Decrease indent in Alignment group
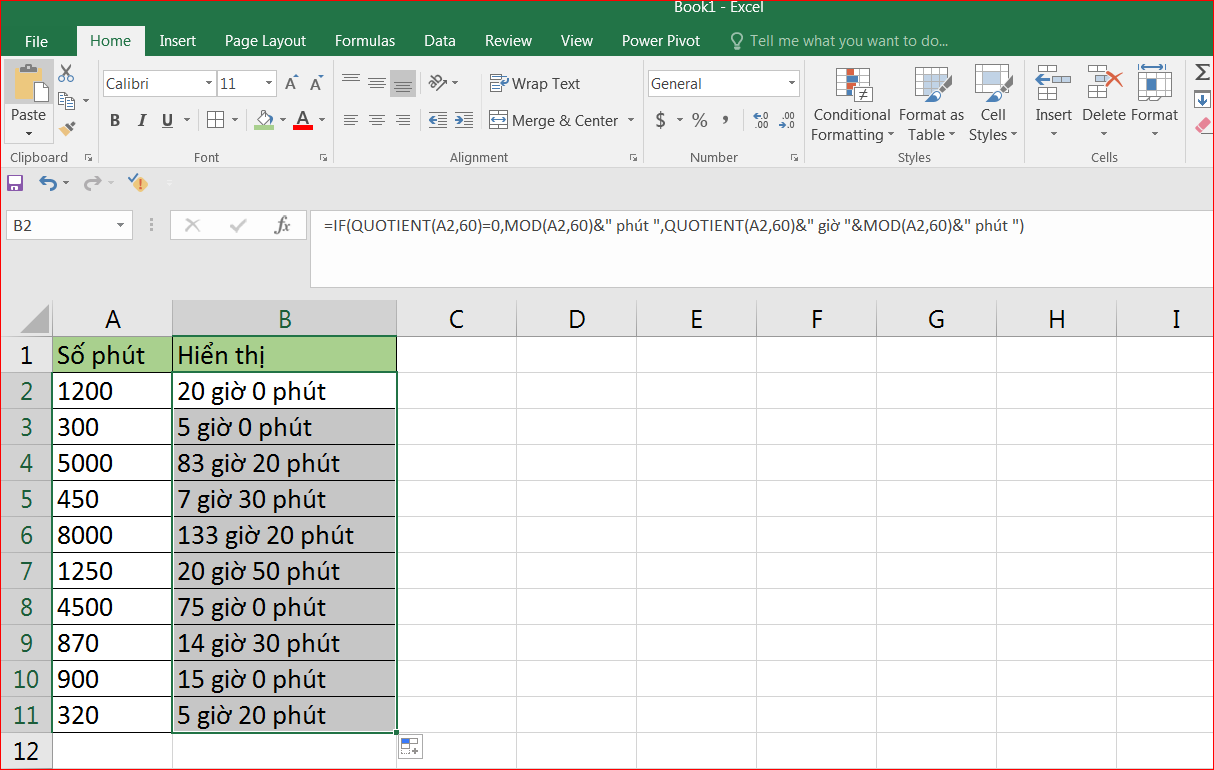Screen dimensions: 1214x770 coord(438,120)
